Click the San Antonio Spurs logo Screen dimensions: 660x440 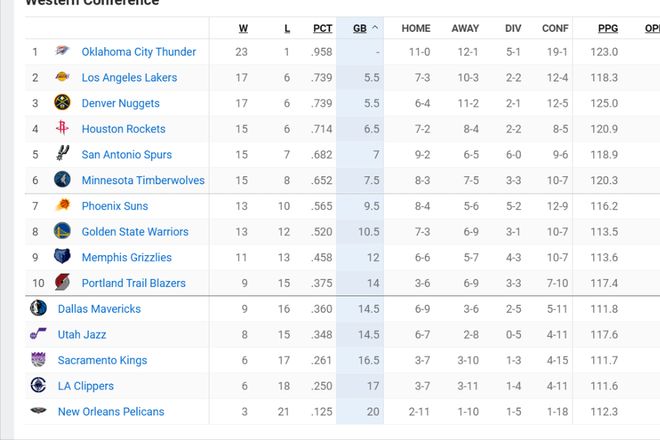pos(62,155)
